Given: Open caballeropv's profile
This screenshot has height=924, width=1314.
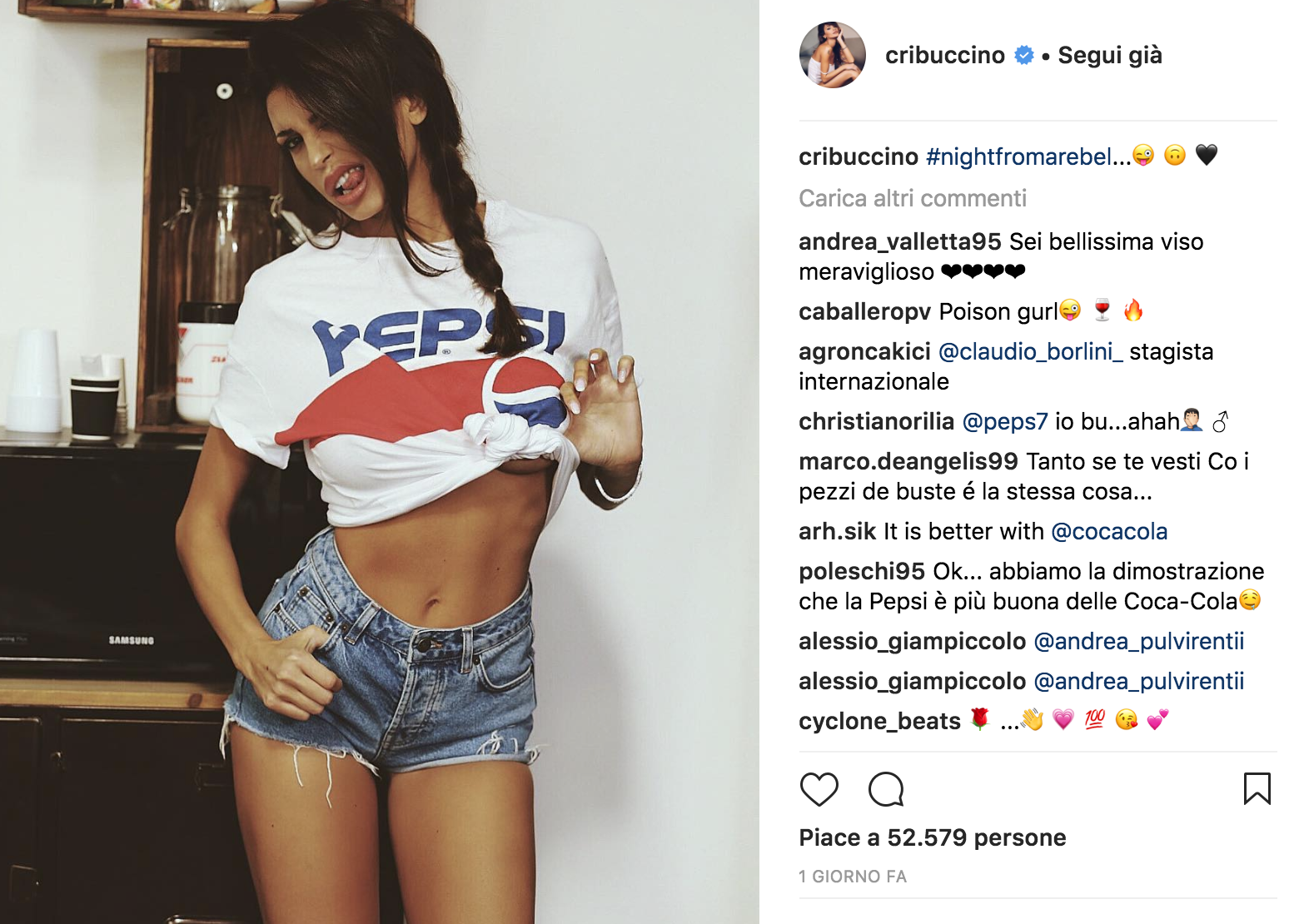Looking at the screenshot, I should [864, 311].
